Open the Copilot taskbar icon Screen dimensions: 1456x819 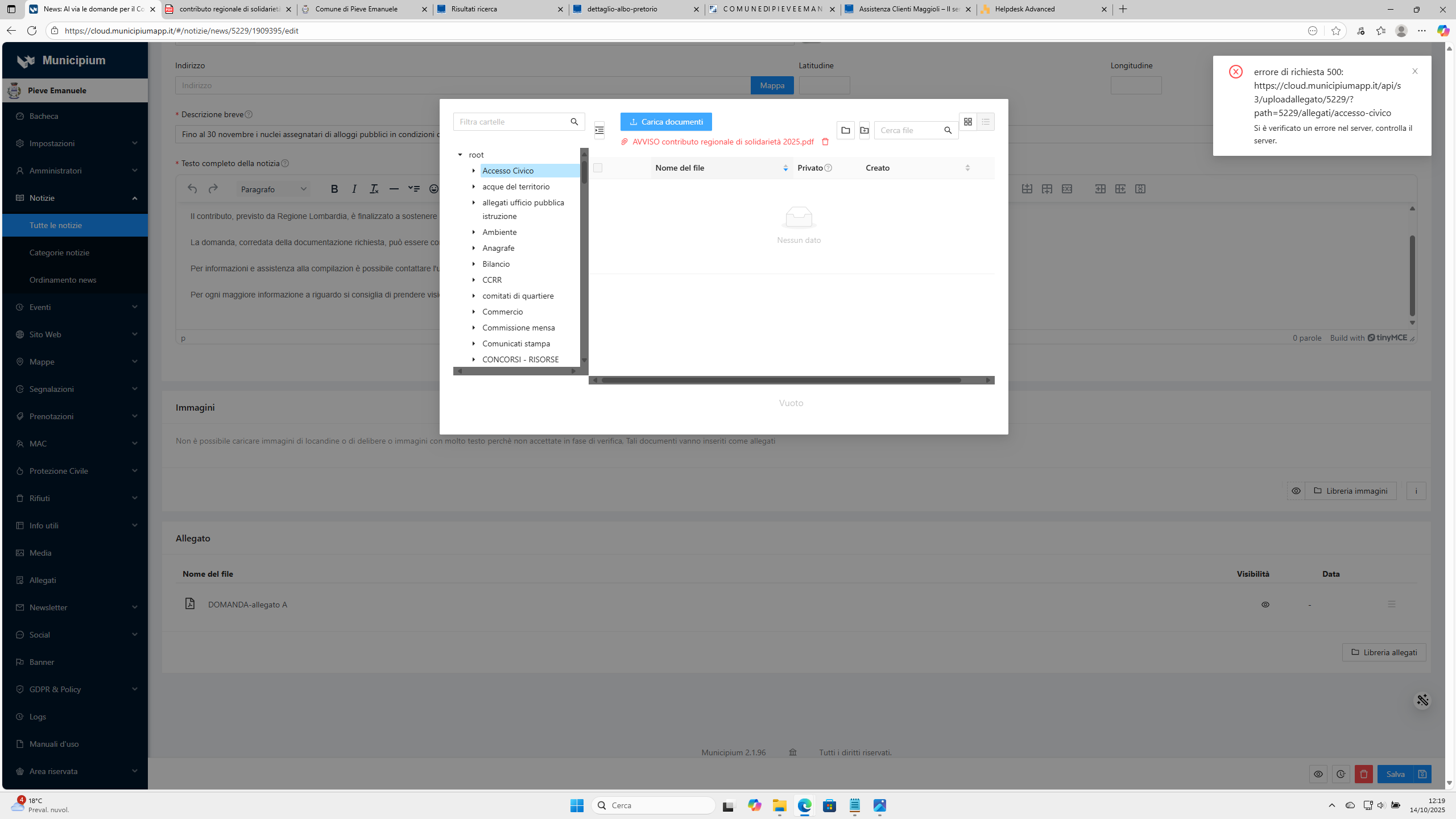click(754, 805)
